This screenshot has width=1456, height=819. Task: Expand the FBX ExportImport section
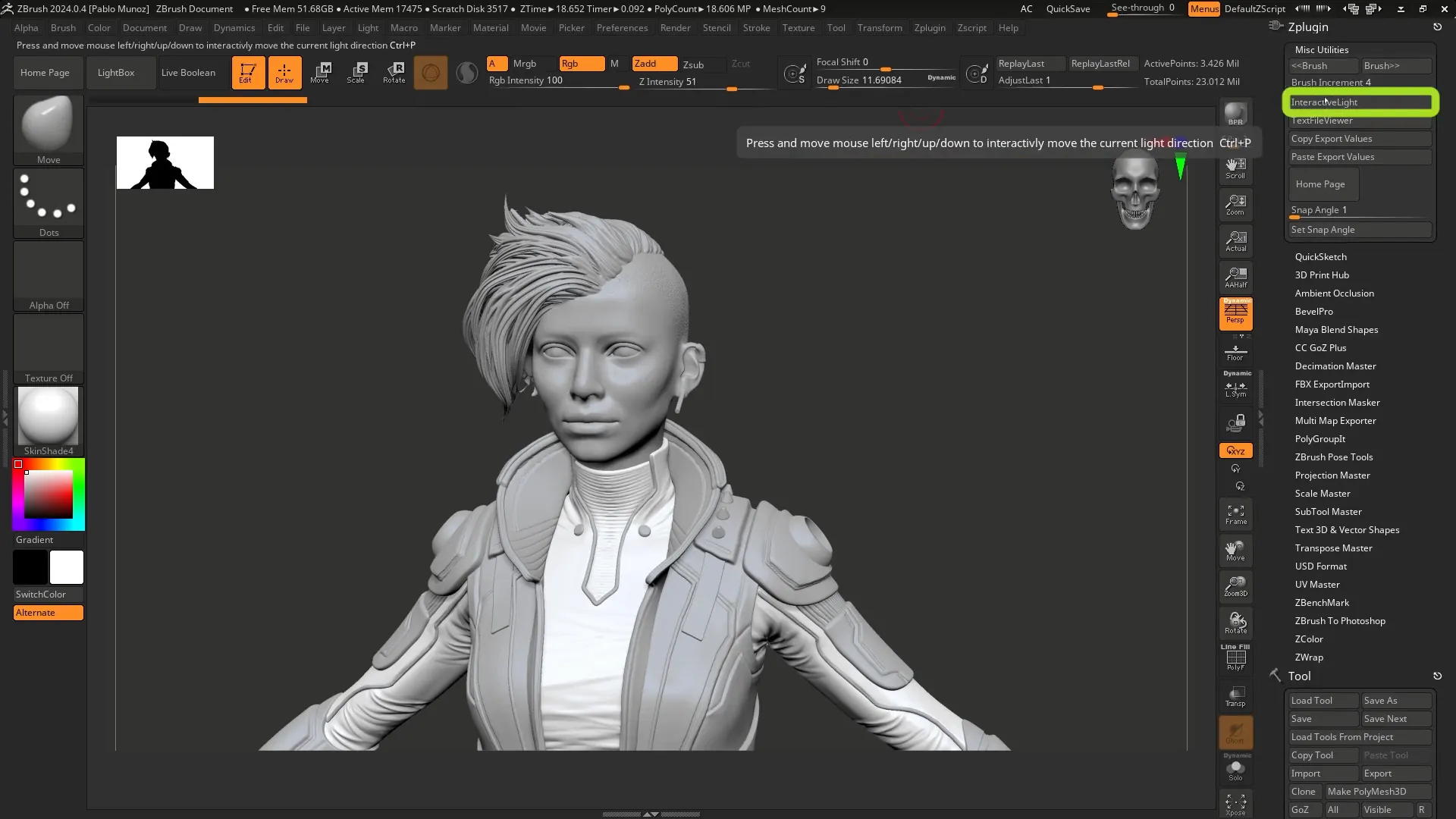click(1332, 384)
